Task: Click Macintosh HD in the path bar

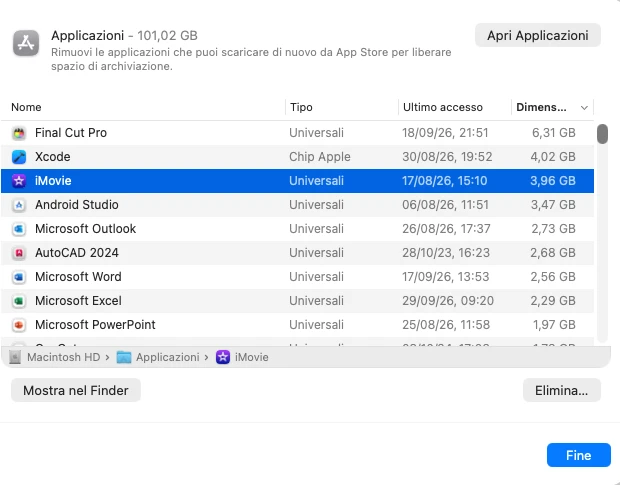Action: tap(63, 357)
